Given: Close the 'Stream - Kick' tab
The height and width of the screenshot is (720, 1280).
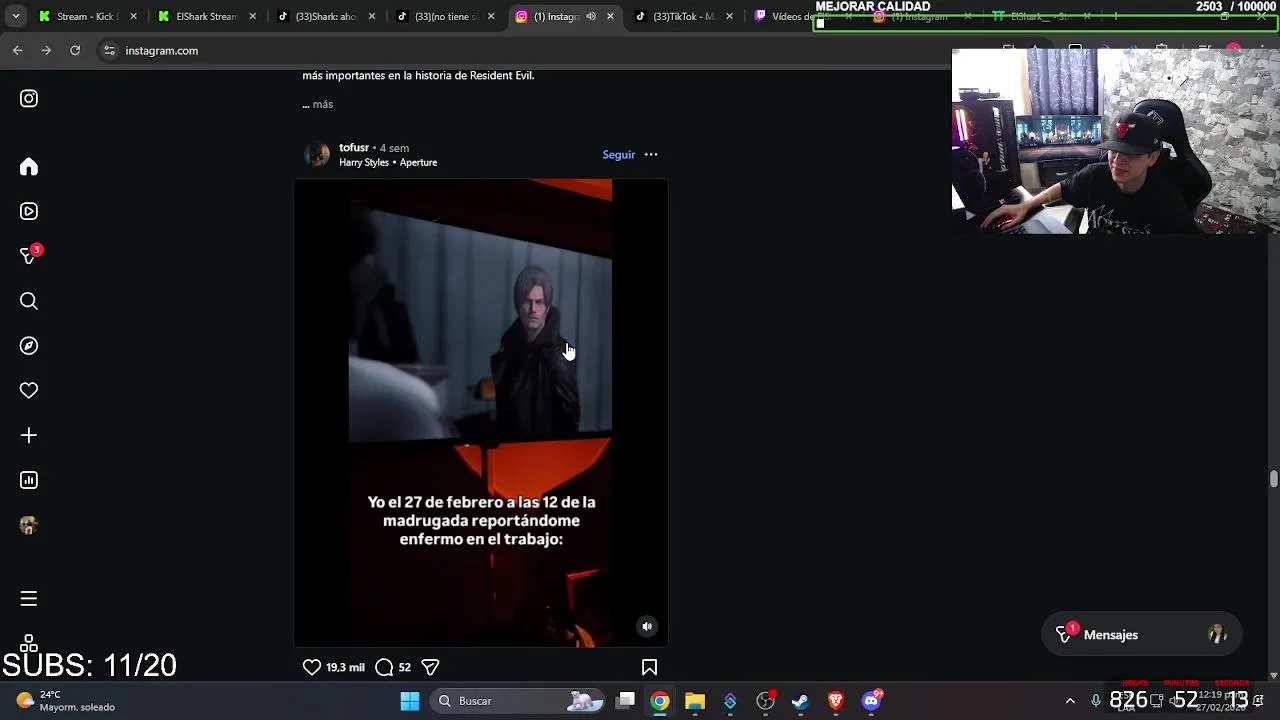Looking at the screenshot, I should pos(134,16).
